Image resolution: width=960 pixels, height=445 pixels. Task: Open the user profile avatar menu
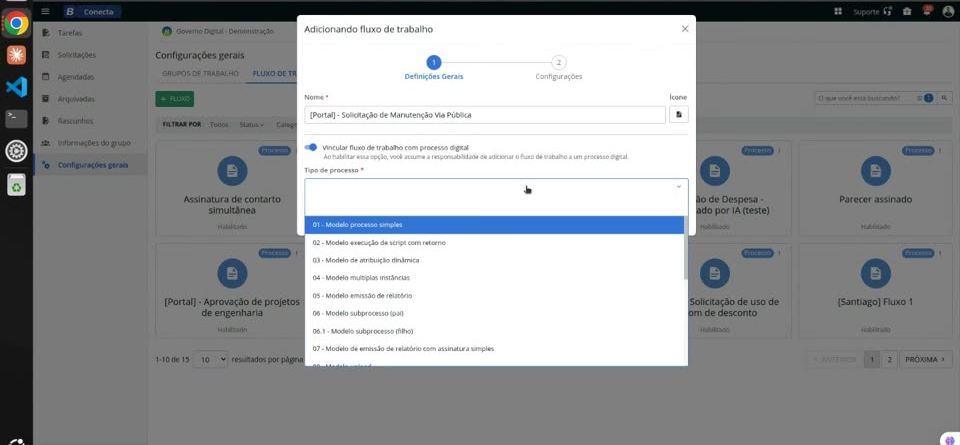click(948, 11)
